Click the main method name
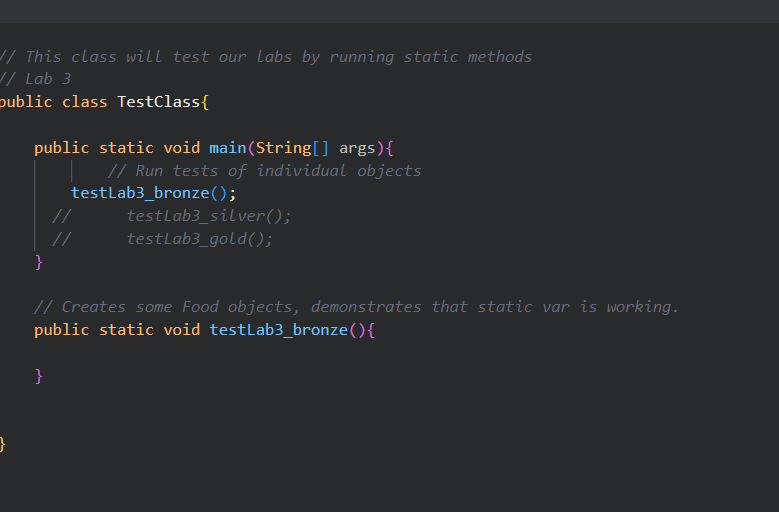The height and width of the screenshot is (512, 779). [228, 148]
